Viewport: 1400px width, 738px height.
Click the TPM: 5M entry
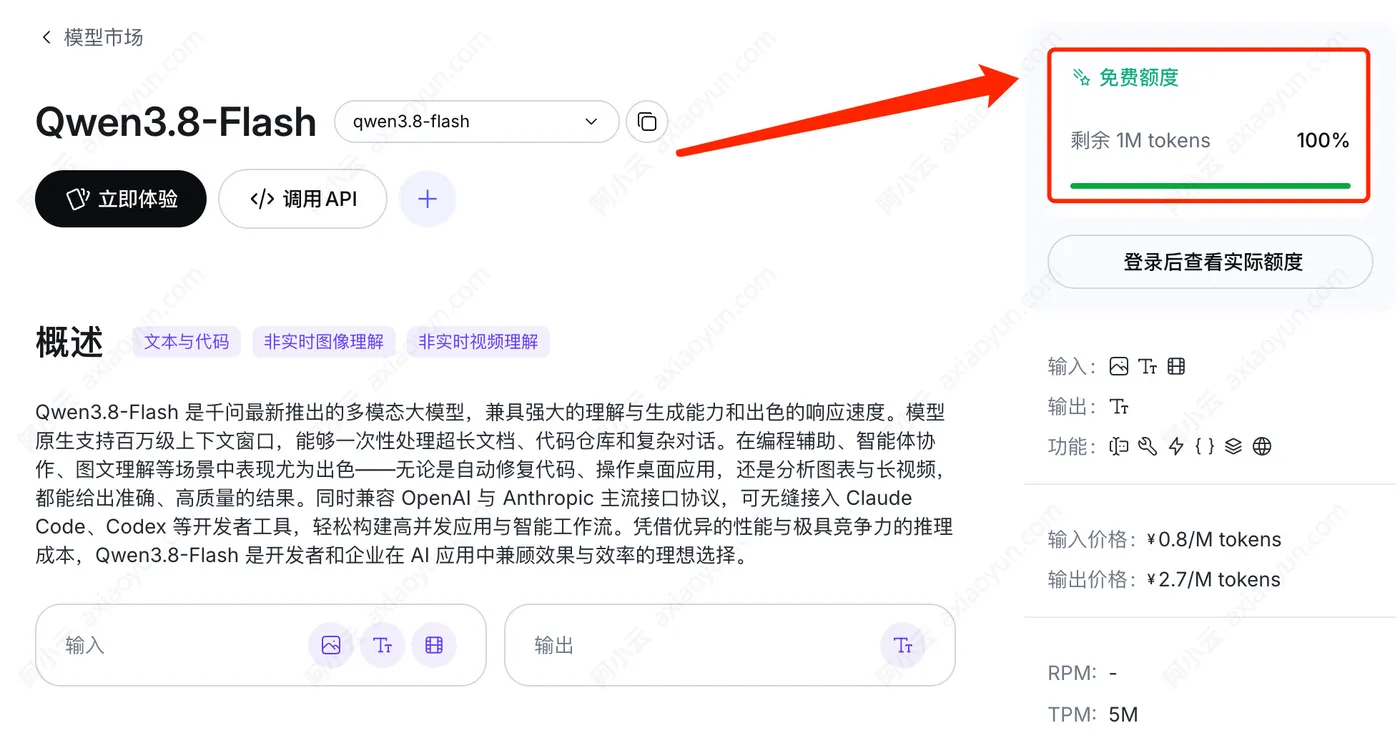tap(1093, 715)
